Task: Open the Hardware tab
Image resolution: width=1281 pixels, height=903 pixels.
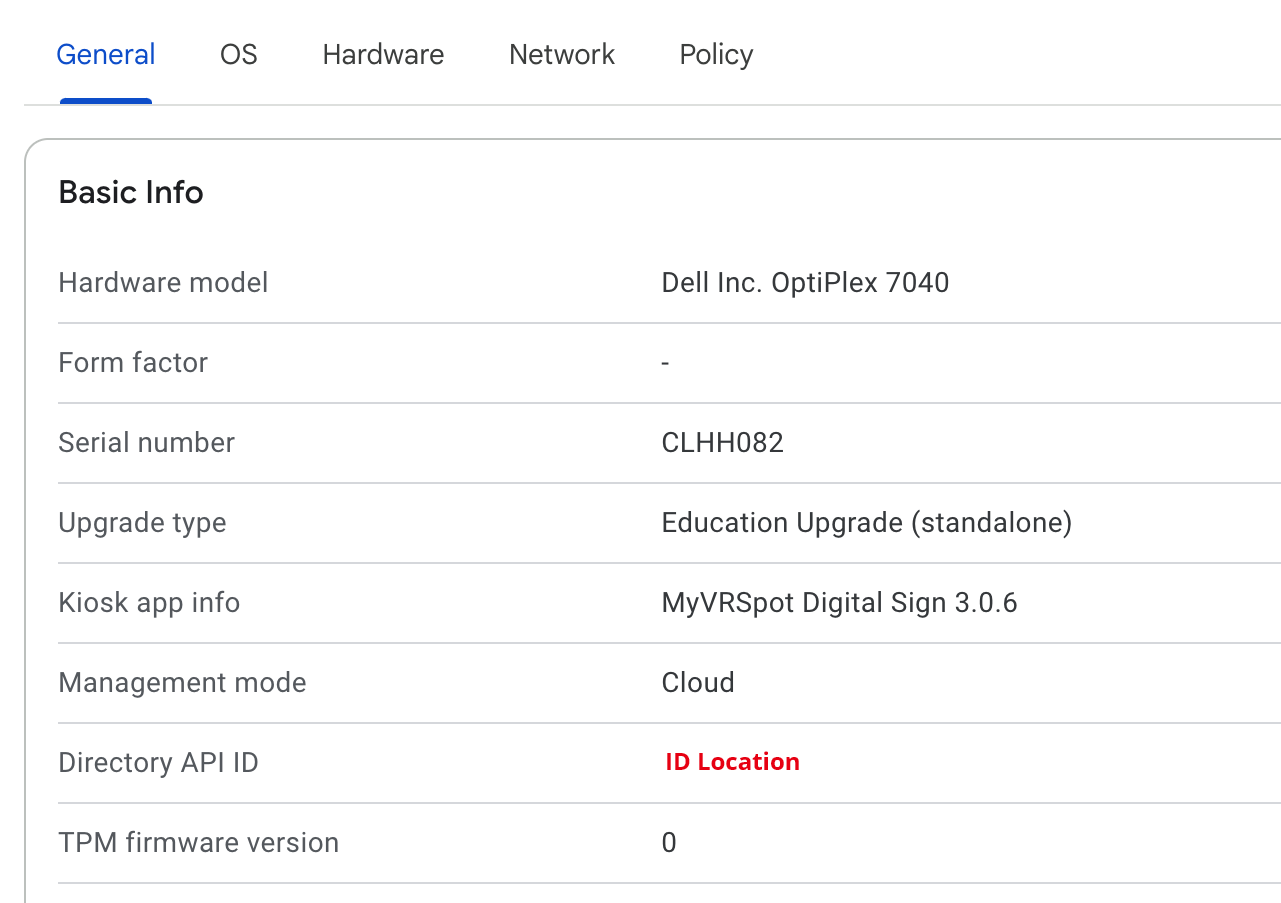Action: pos(383,54)
